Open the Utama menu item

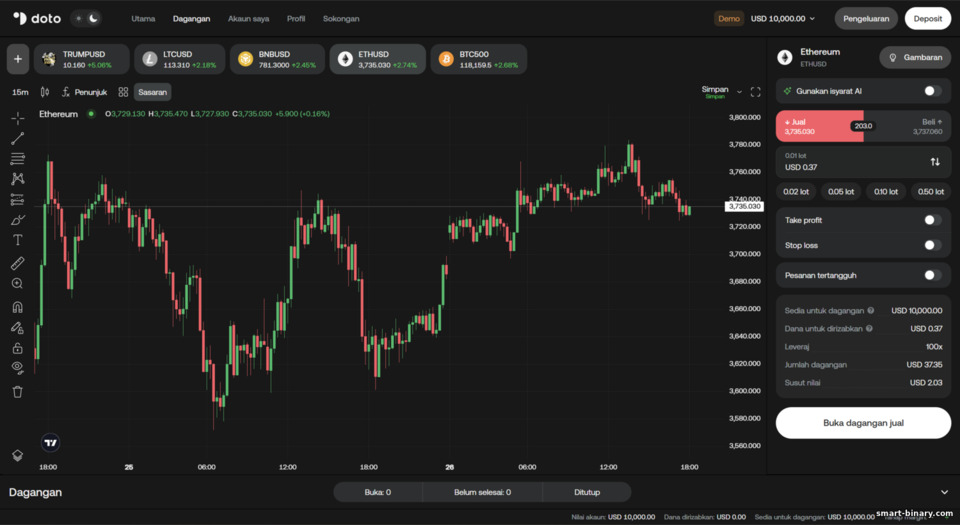click(x=143, y=18)
